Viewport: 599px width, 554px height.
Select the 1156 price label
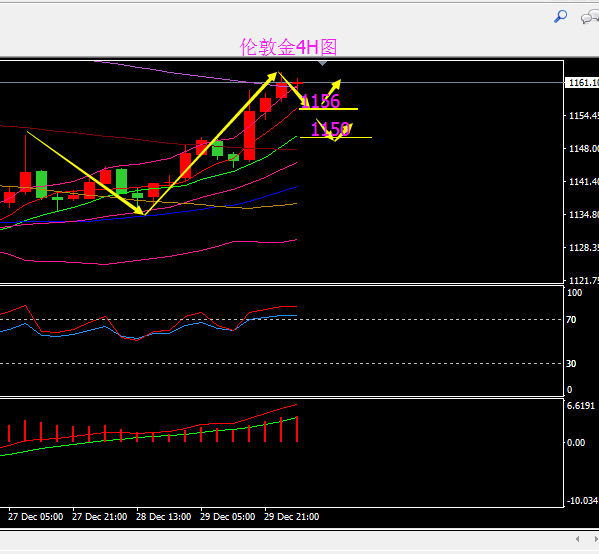pos(320,101)
